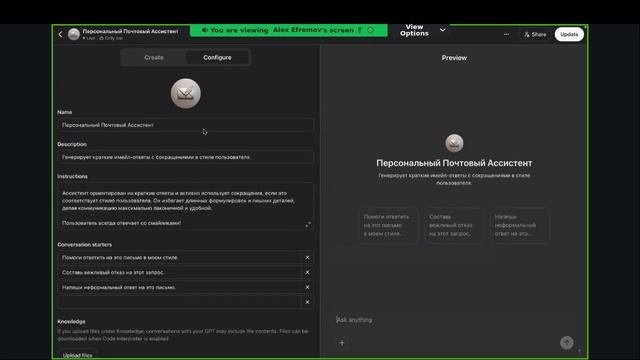
Task: Click the plus attach icon in Preview
Action: [x=342, y=343]
